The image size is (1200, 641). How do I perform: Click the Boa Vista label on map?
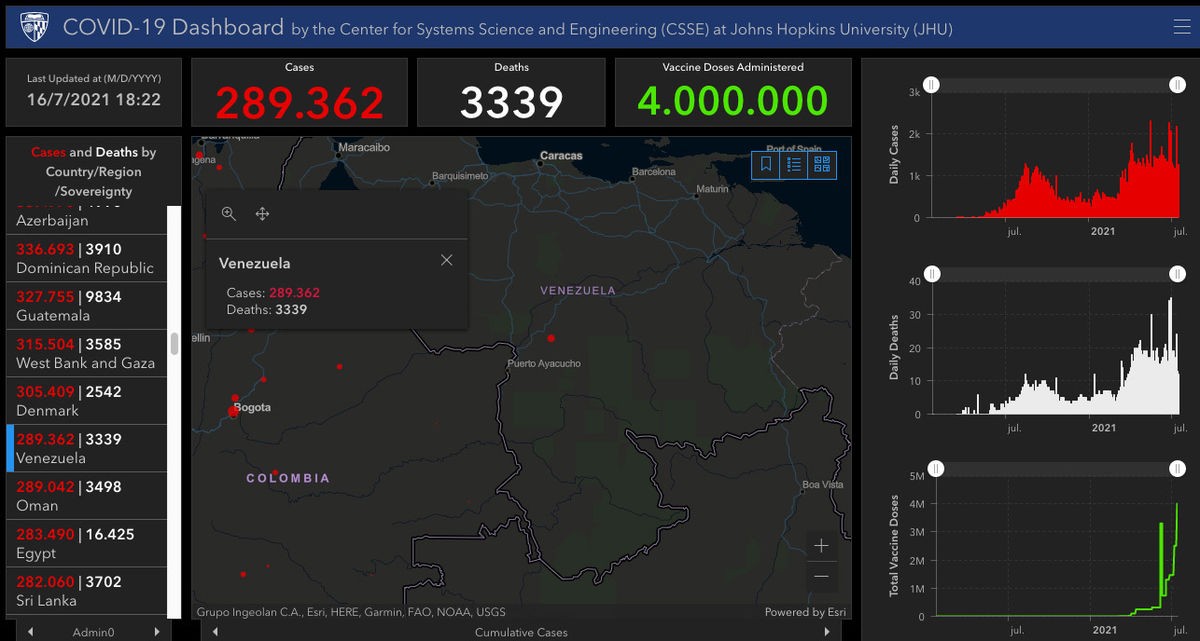click(x=823, y=485)
